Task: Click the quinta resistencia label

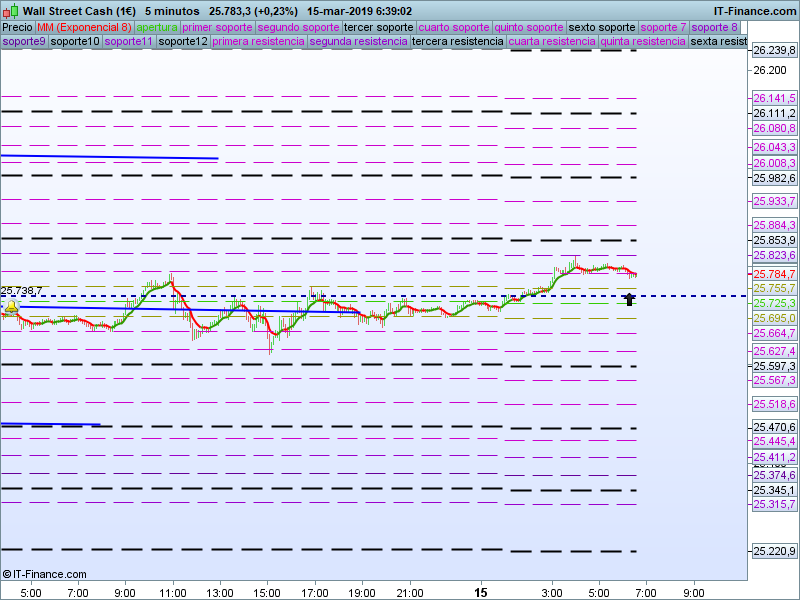Action: [x=644, y=42]
